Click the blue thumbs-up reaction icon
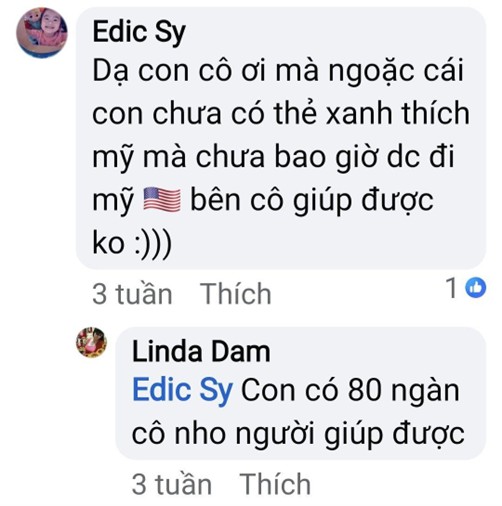 pos(476,287)
